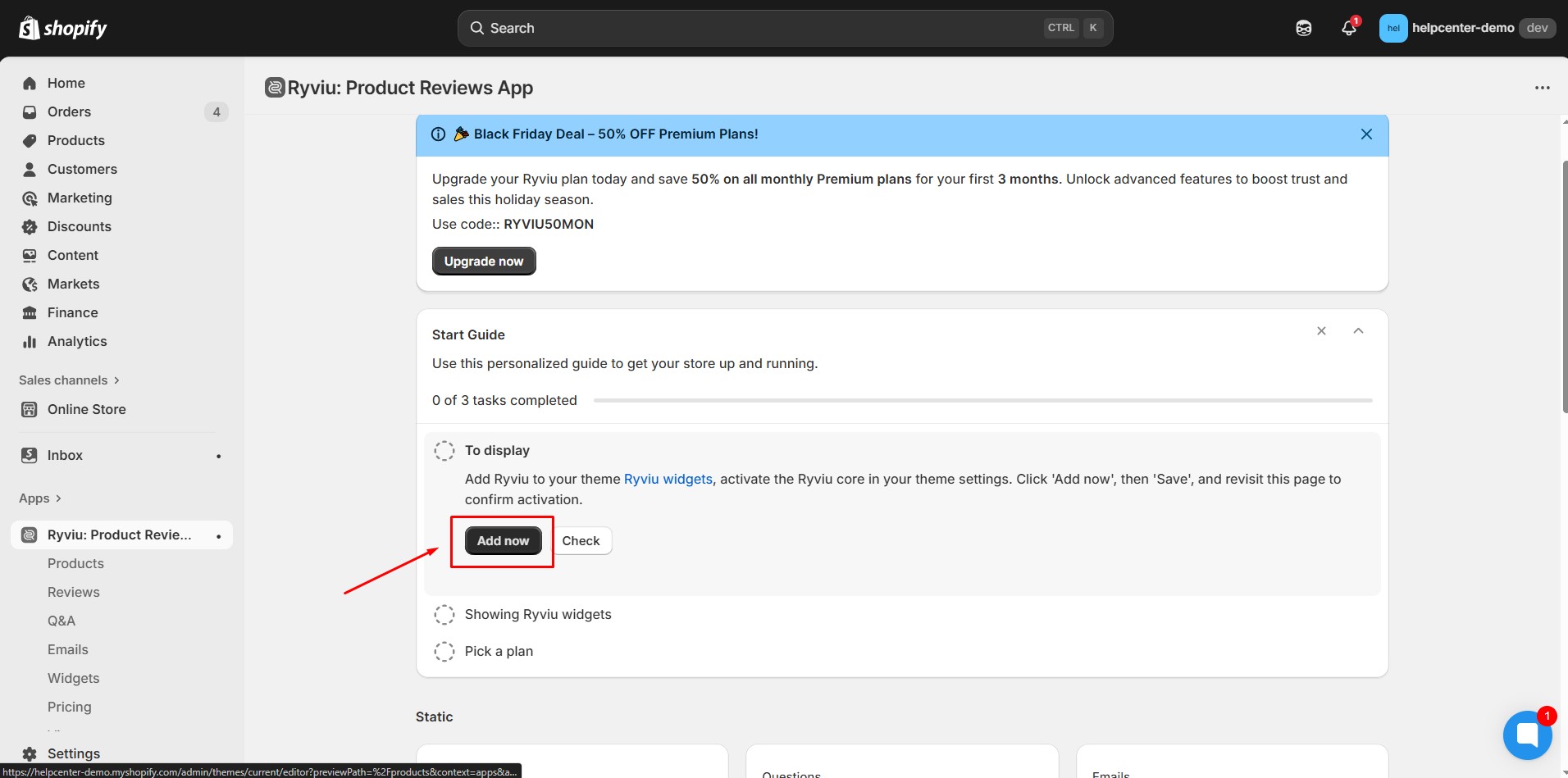Select Pricing under Ryviu app
The width and height of the screenshot is (1568, 778).
[x=69, y=706]
